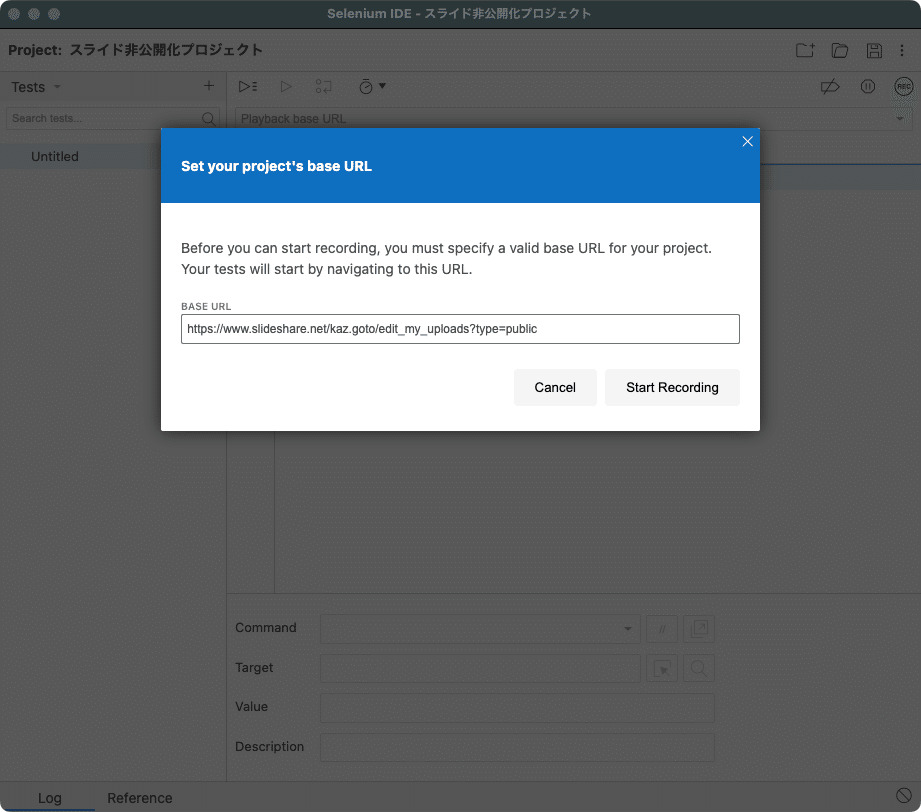The height and width of the screenshot is (812, 921).
Task: Open project folder icon
Action: [839, 51]
